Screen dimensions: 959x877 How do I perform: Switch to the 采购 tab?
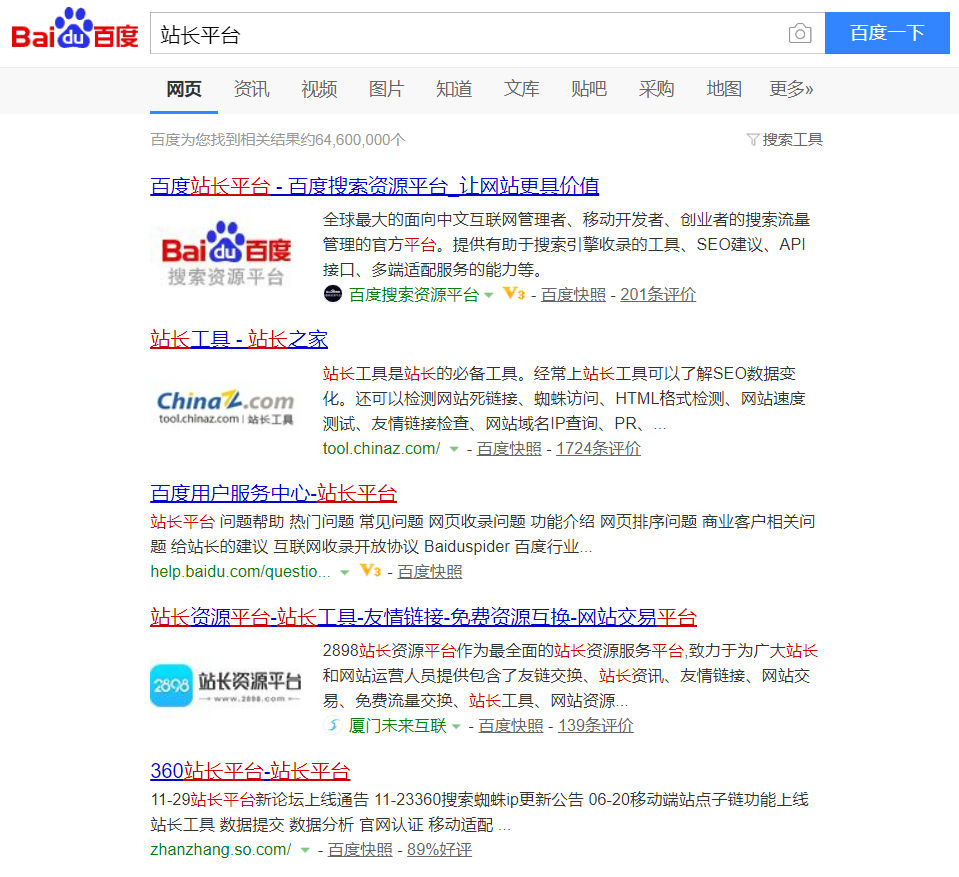point(656,89)
